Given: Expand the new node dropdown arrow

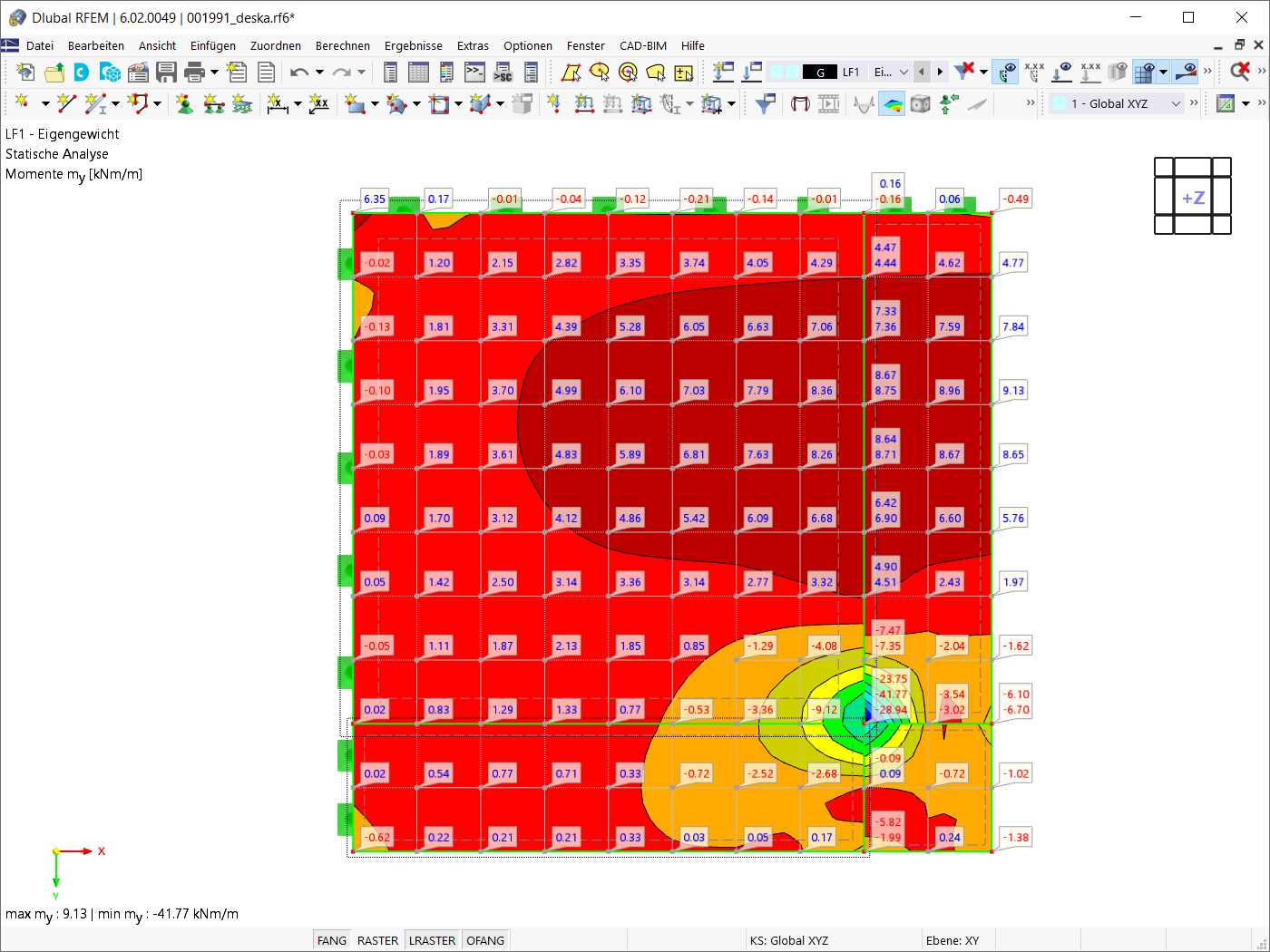Looking at the screenshot, I should coord(45,103).
